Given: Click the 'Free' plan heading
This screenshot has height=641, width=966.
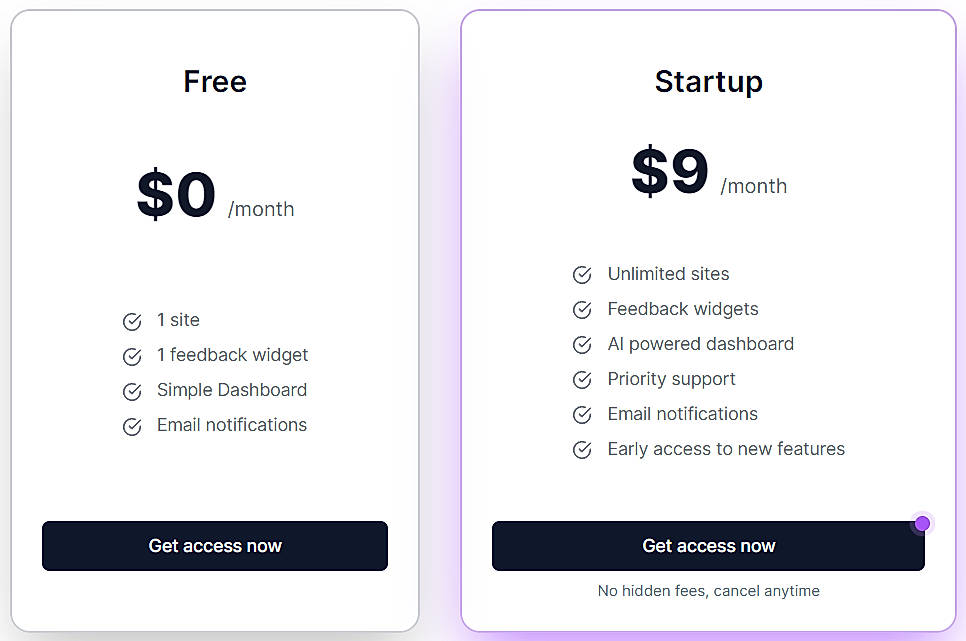Looking at the screenshot, I should click(x=214, y=81).
